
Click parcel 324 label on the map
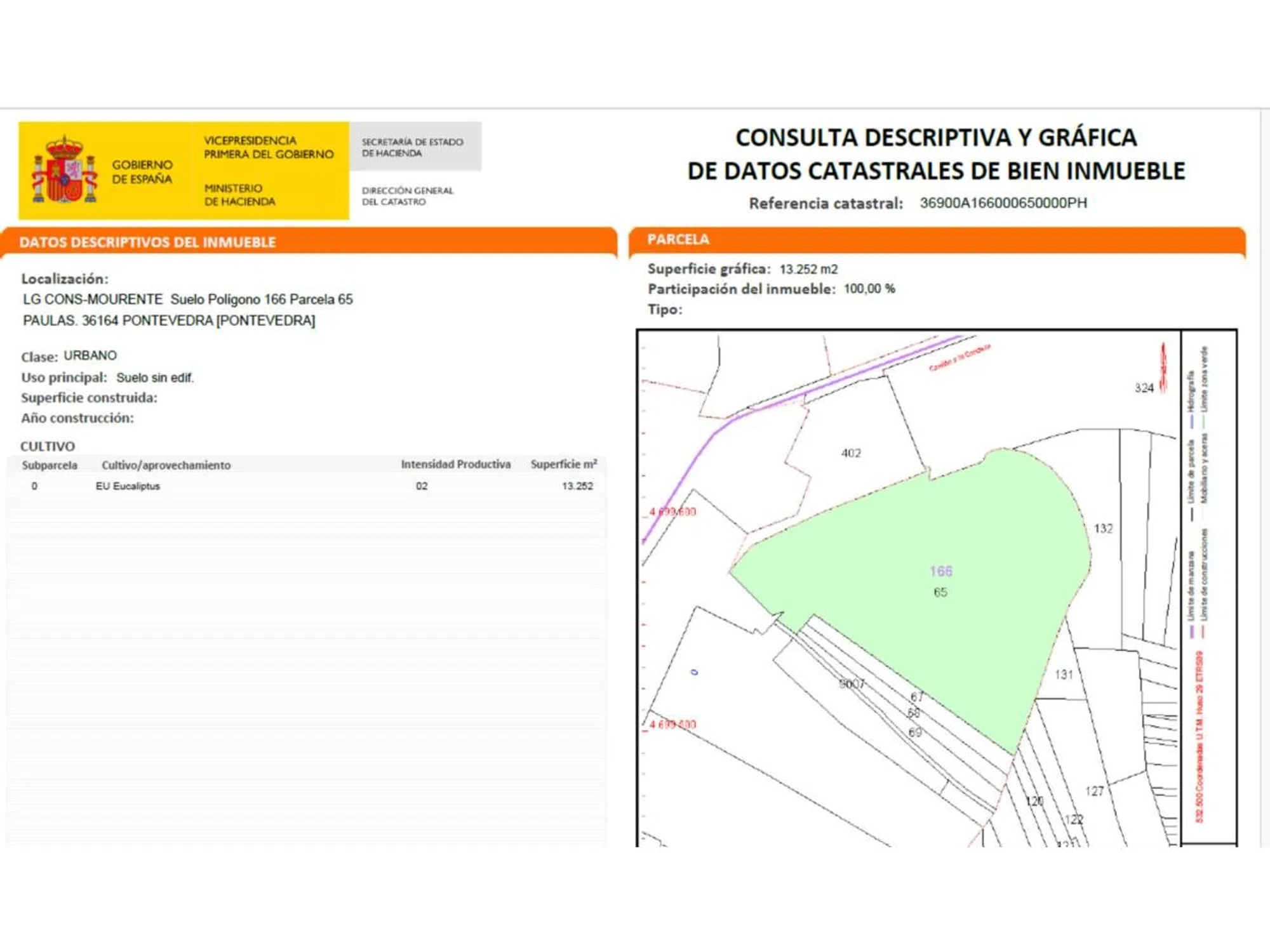click(x=1144, y=388)
